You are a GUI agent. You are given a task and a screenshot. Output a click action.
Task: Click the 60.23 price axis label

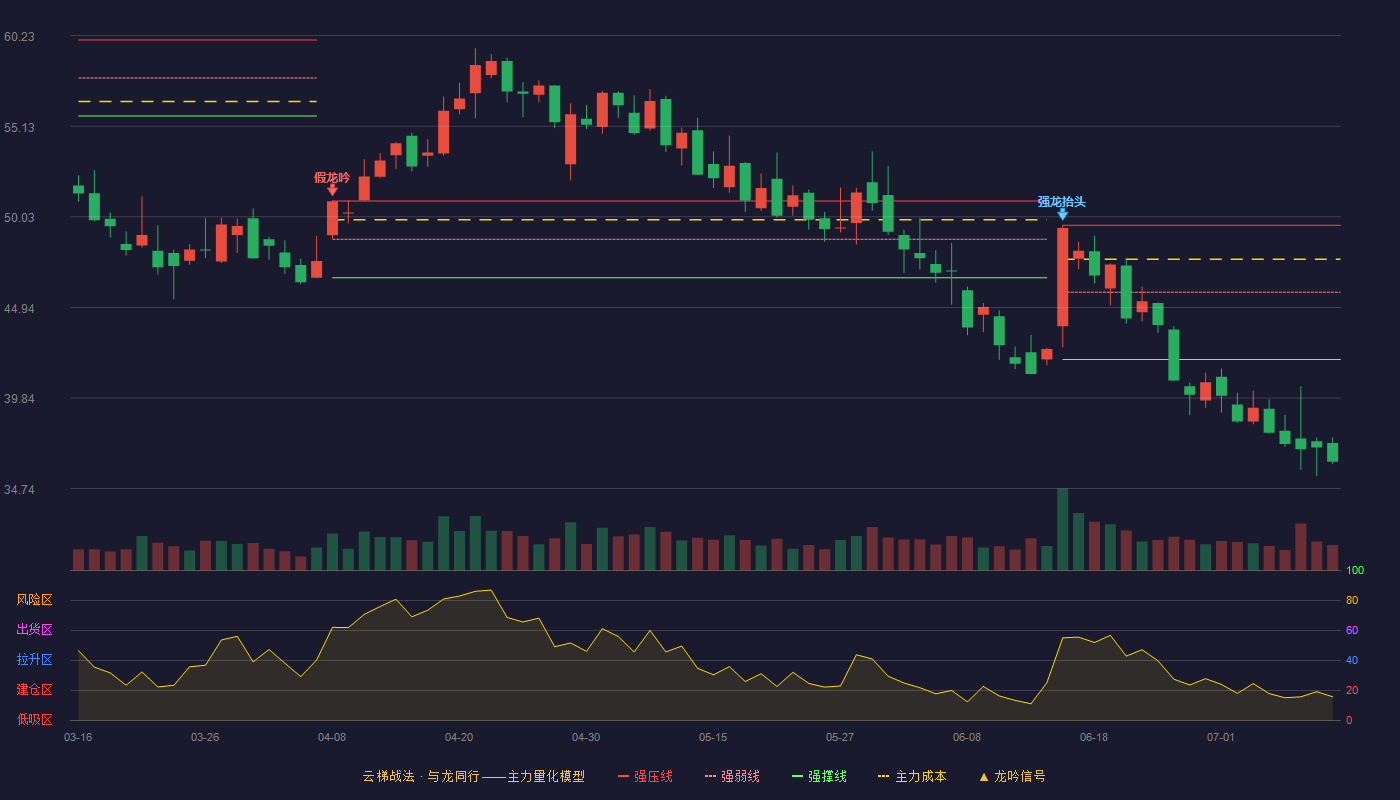tap(19, 37)
